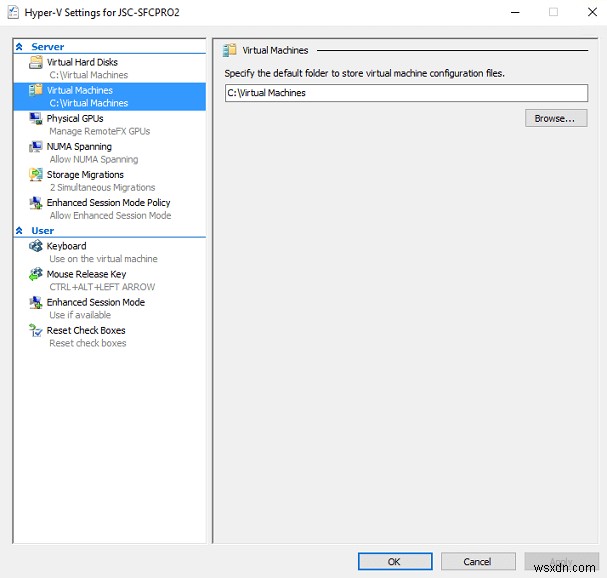The height and width of the screenshot is (578, 607).
Task: Click the Server section heading
Action: 48,47
